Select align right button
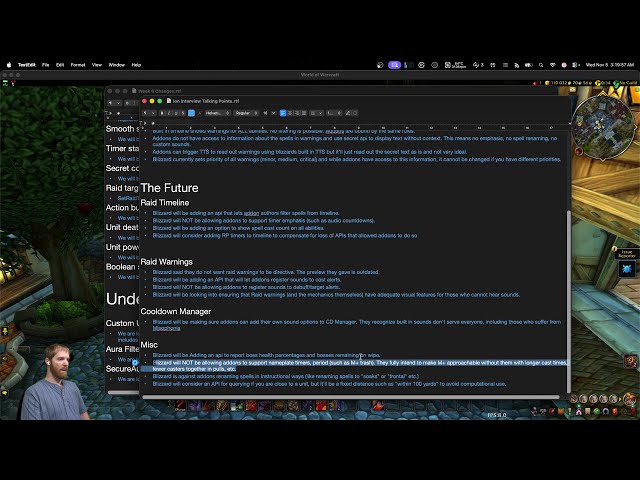 point(297,113)
